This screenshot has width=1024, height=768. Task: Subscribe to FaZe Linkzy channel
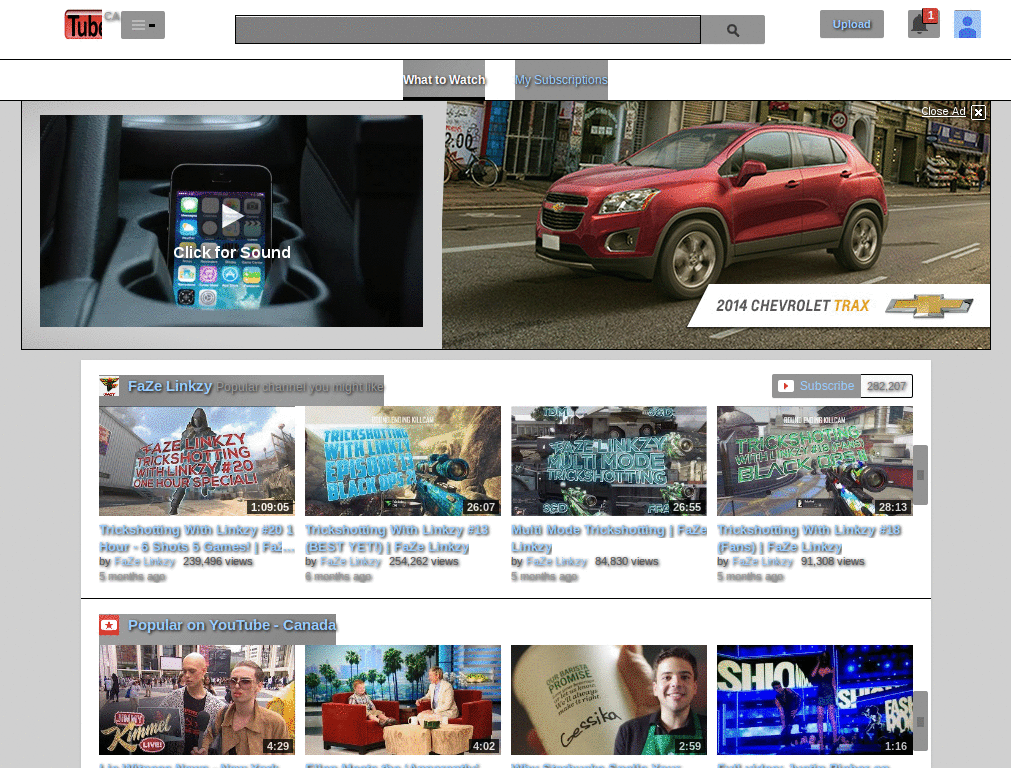click(816, 386)
